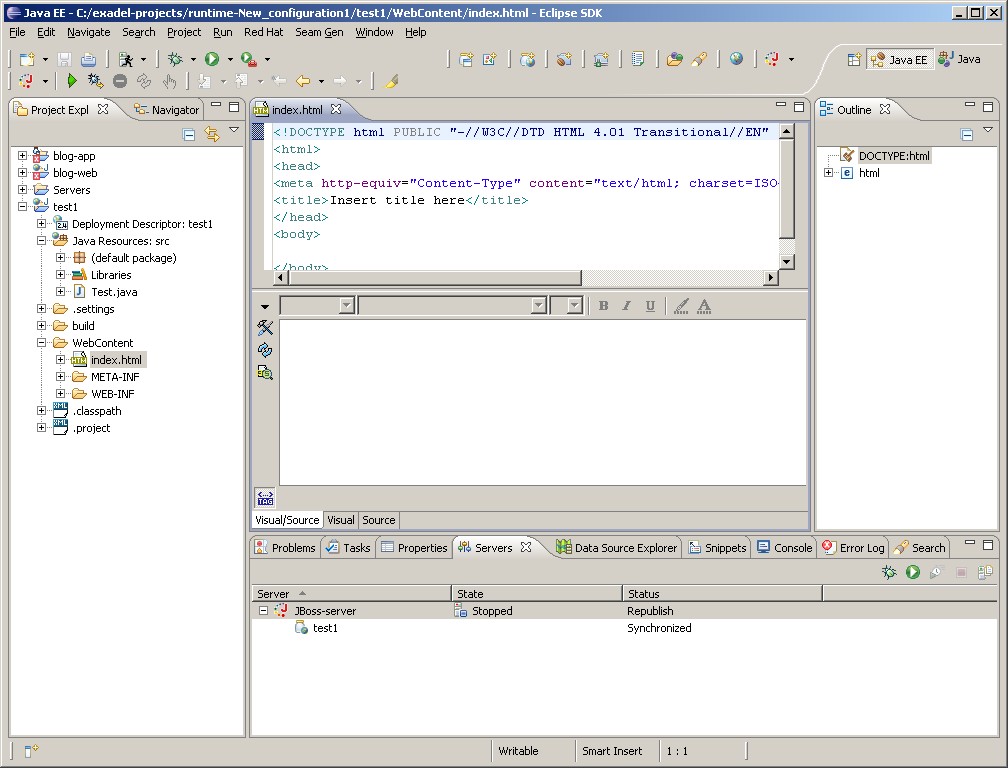Click the Run green play toolbar icon
Screen dimensions: 1008x768
[212, 60]
